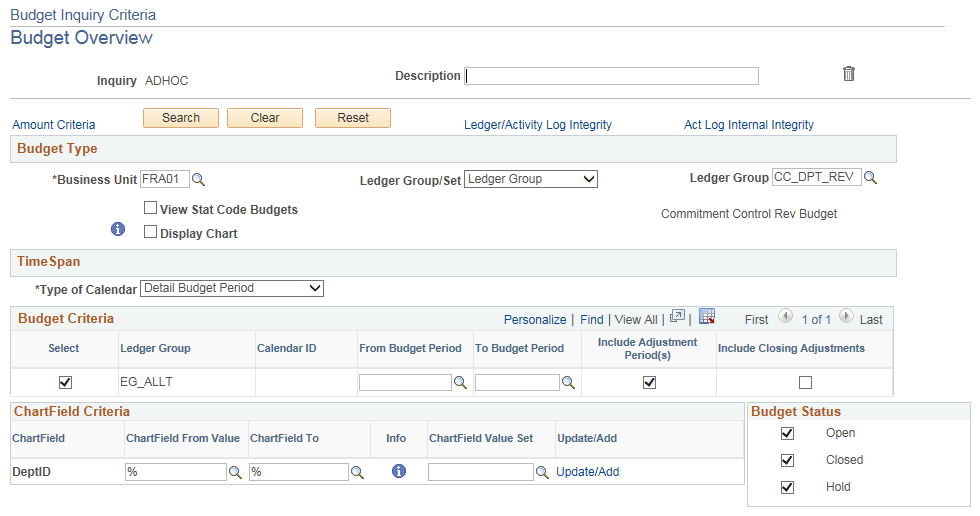Download Budget Criteria grid to spreadsheet

[x=707, y=317]
